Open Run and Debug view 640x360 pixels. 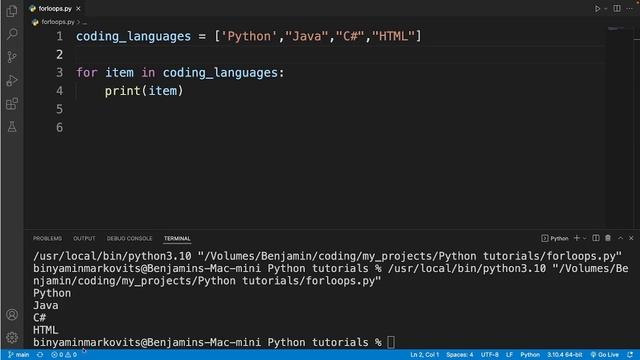click(x=12, y=80)
